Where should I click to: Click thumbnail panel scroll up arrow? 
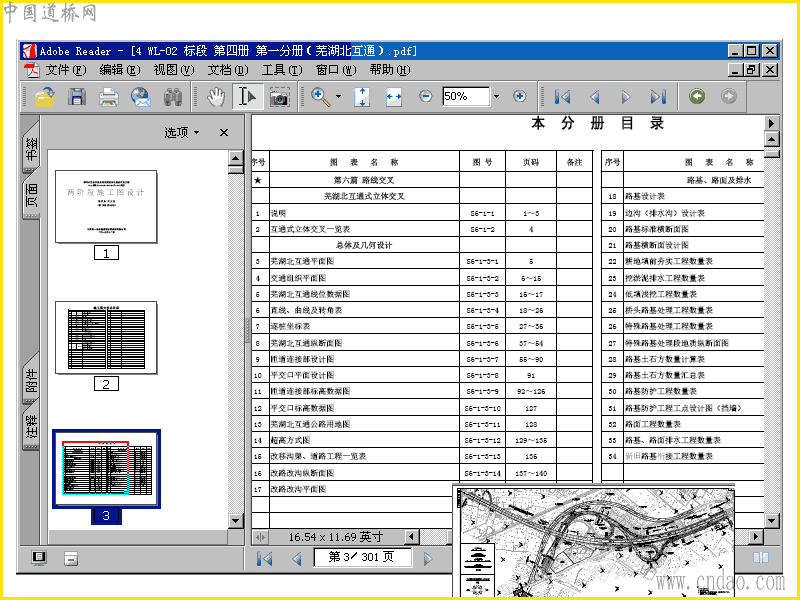tap(235, 157)
